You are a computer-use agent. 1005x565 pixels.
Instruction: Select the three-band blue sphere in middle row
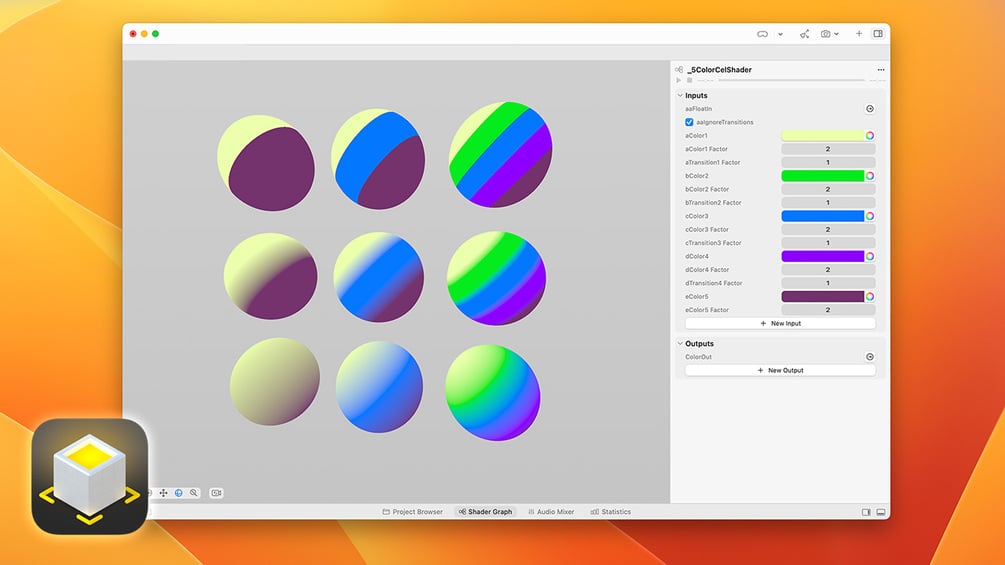pos(379,277)
